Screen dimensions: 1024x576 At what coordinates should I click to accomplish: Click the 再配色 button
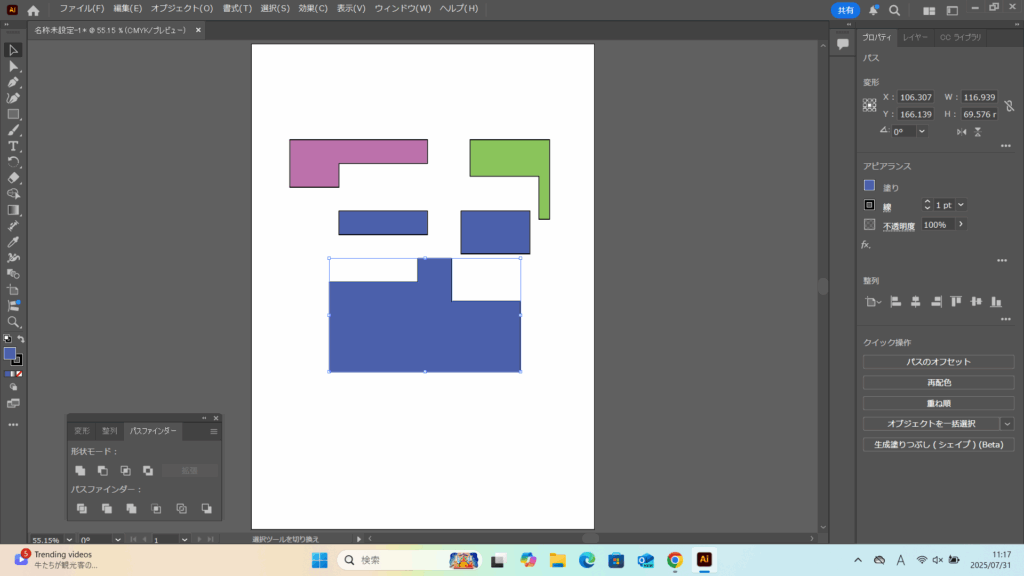(937, 383)
